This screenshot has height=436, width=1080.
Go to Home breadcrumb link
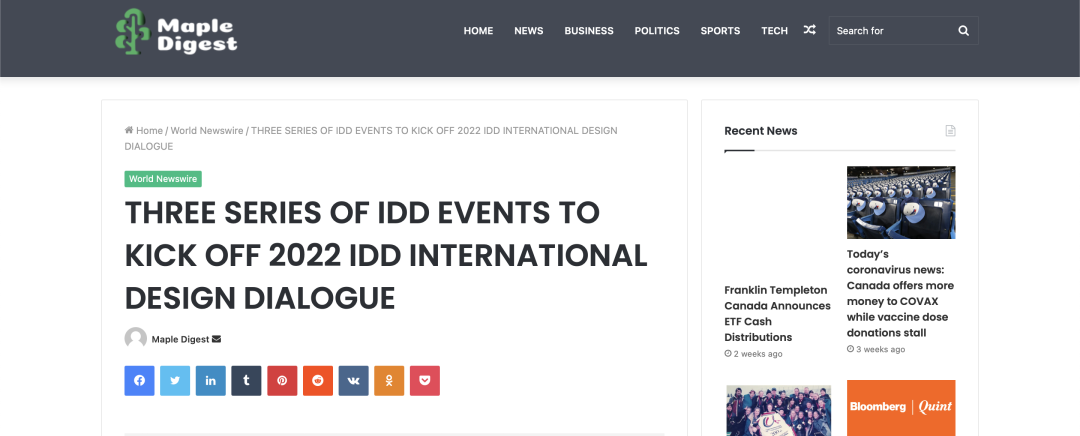pos(149,130)
